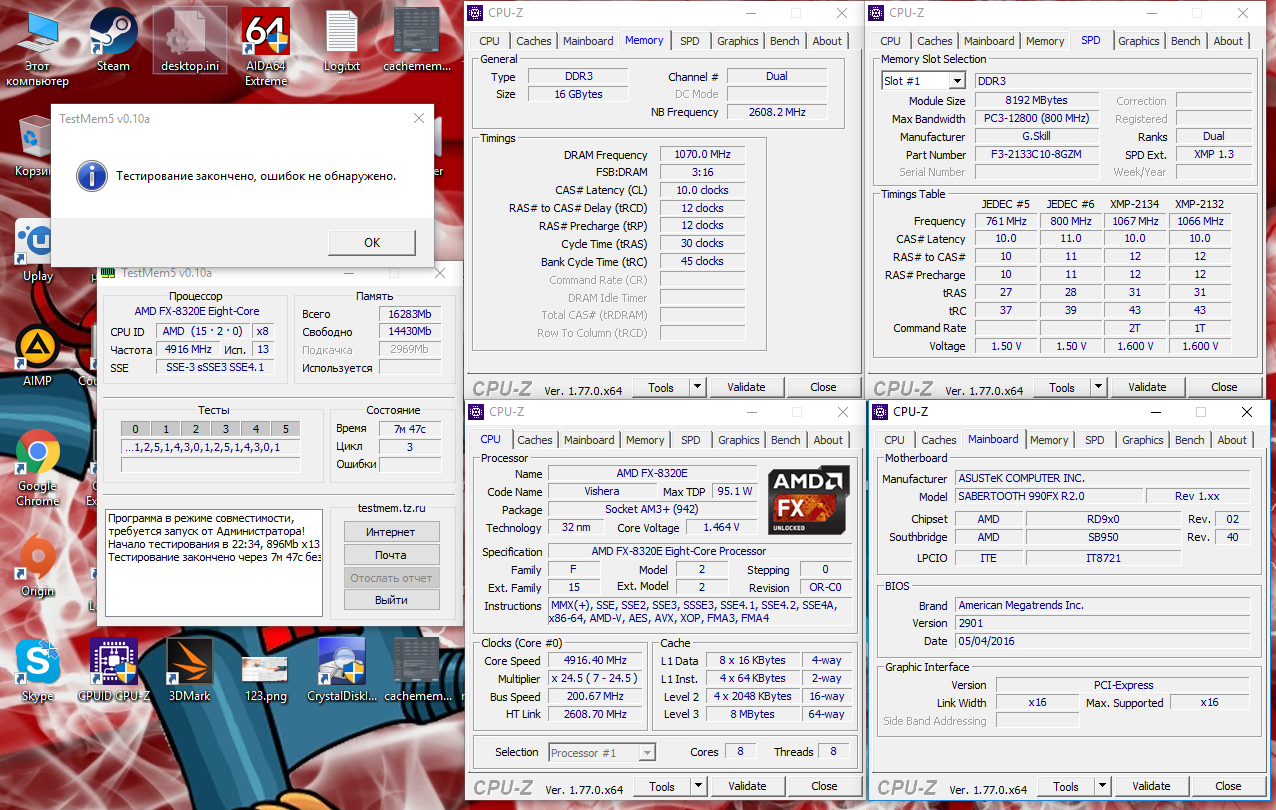The height and width of the screenshot is (810, 1276).
Task: Click the BIOS date 05/04/2016 field
Action: [1103, 641]
